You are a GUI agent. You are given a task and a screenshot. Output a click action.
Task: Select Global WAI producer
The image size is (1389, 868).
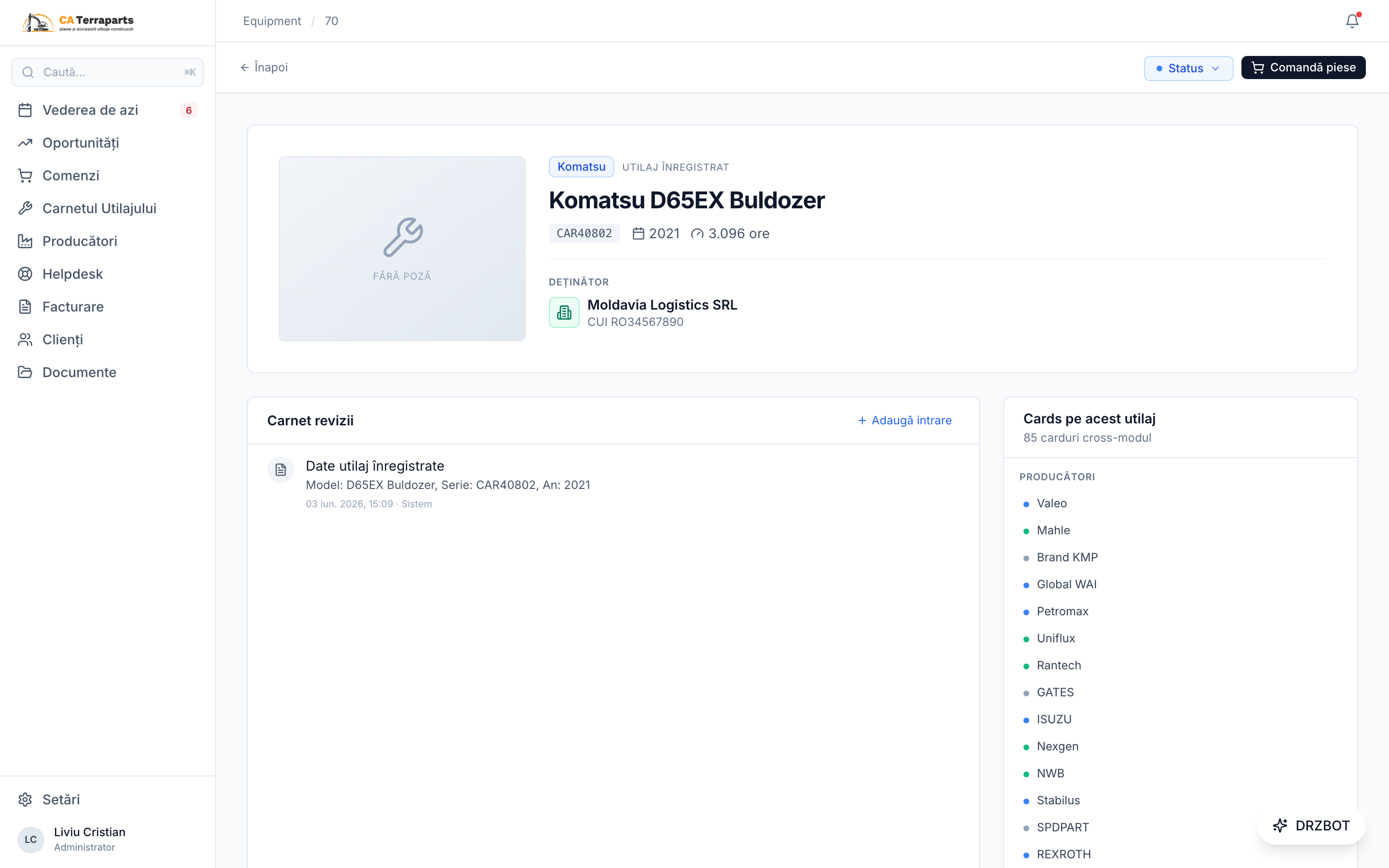pos(1066,584)
